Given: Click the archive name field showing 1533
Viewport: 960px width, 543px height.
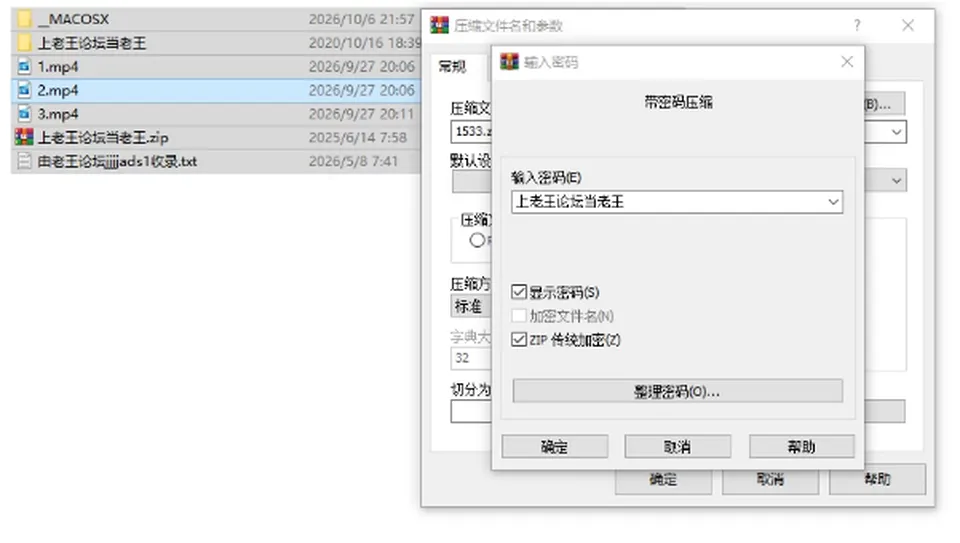Looking at the screenshot, I should pos(471,132).
